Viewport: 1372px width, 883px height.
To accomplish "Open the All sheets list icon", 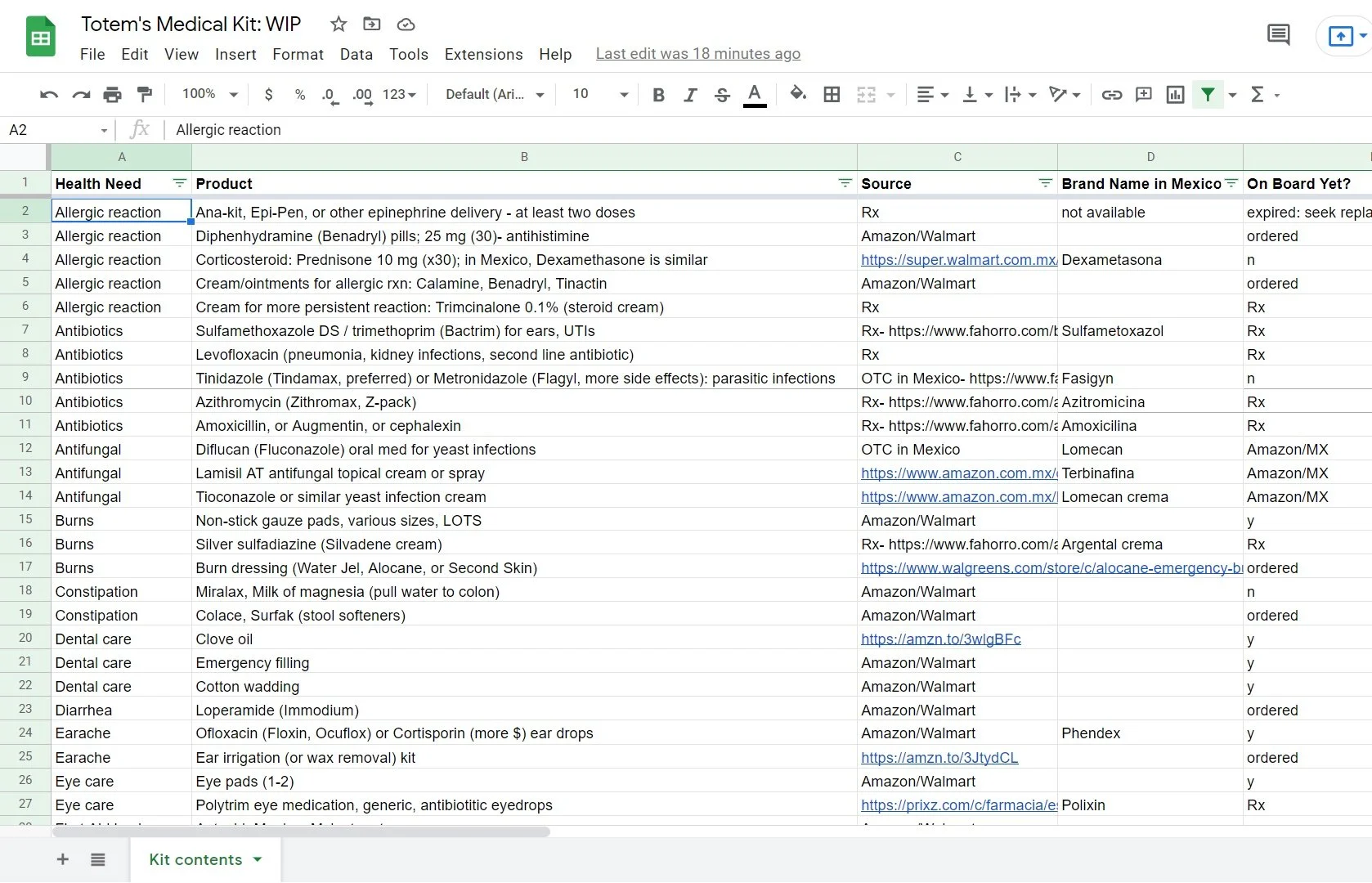I will tap(98, 859).
